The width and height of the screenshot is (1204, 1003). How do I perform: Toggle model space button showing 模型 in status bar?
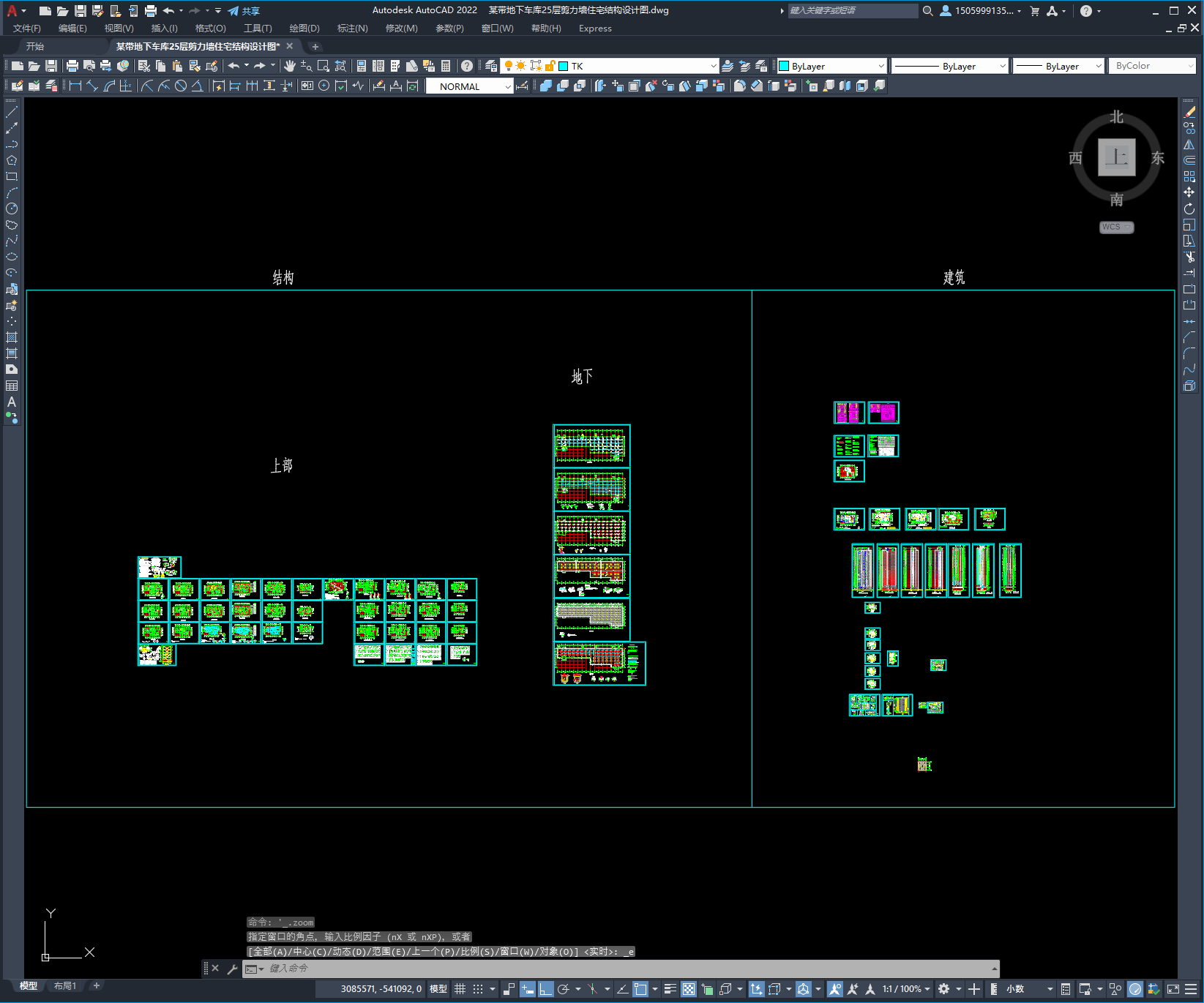(438, 989)
